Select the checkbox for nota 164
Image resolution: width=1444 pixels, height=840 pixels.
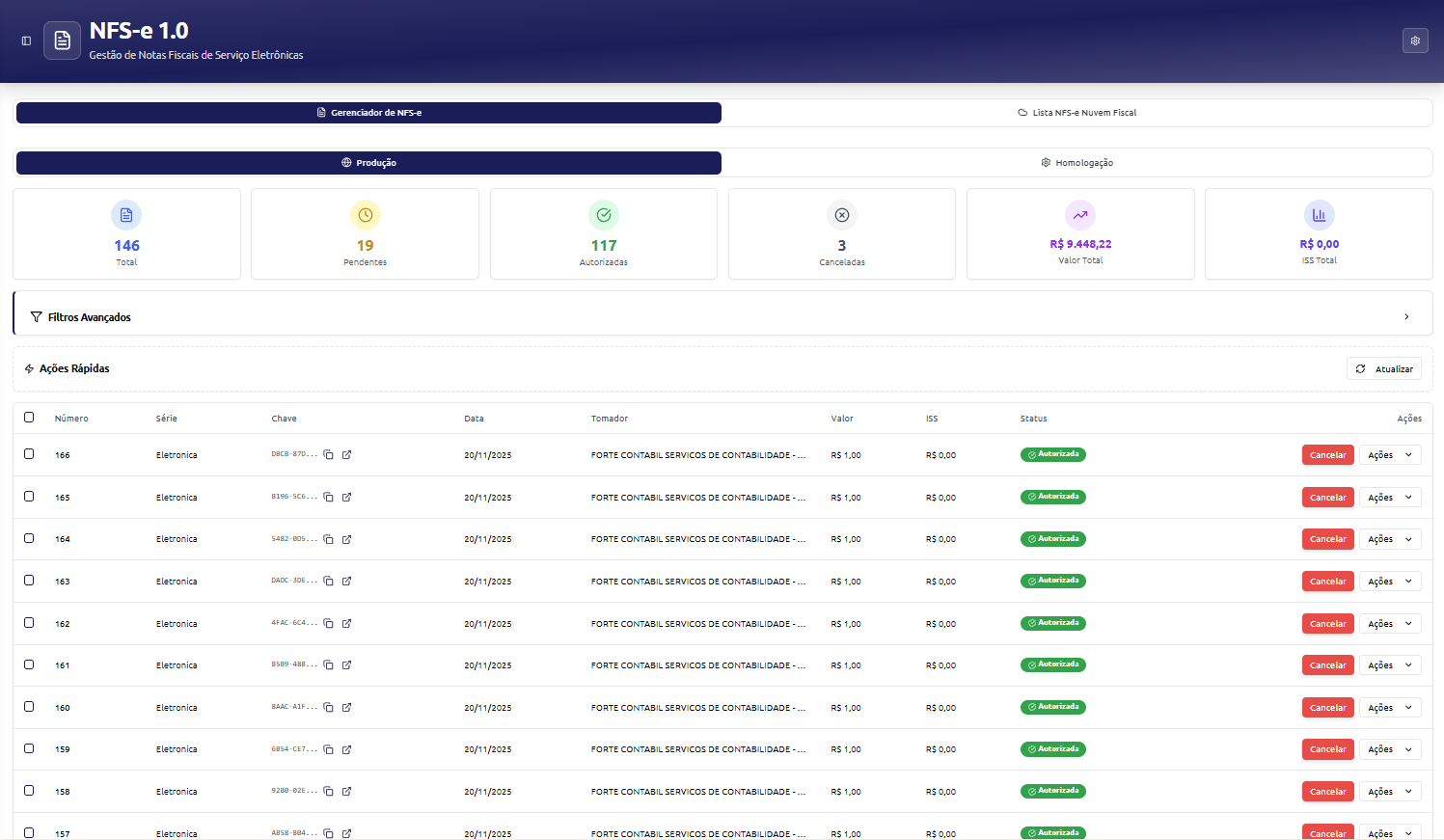(x=29, y=538)
